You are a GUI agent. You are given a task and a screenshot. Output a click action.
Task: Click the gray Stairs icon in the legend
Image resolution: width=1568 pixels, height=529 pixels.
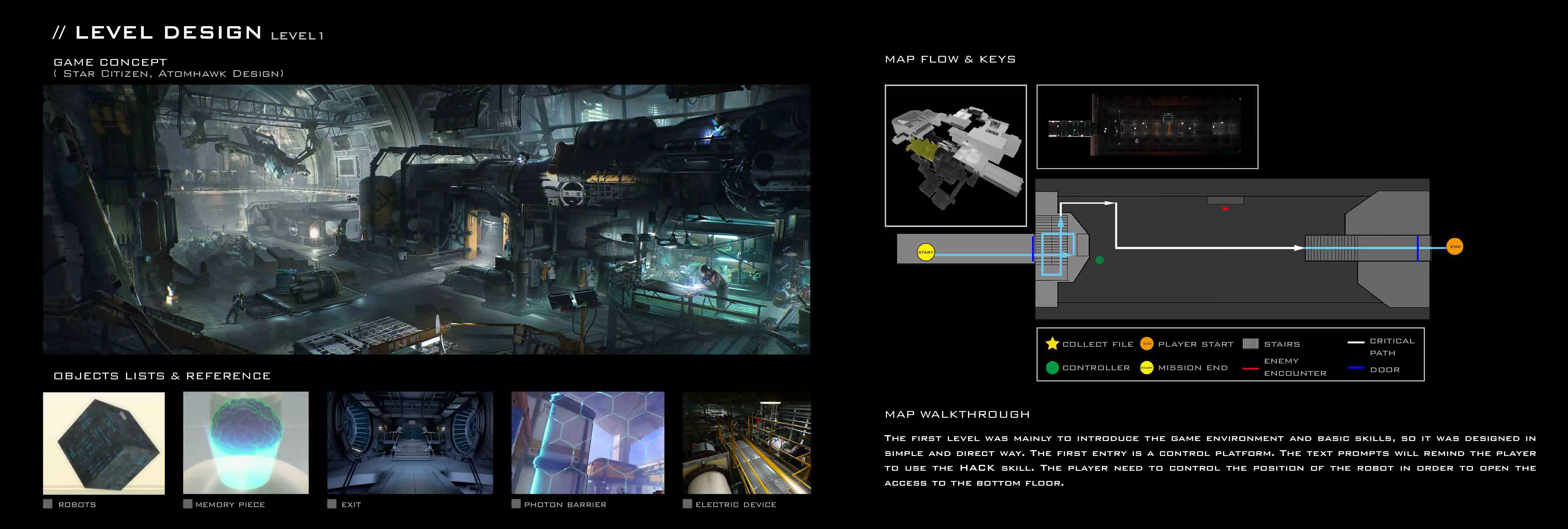click(1250, 344)
